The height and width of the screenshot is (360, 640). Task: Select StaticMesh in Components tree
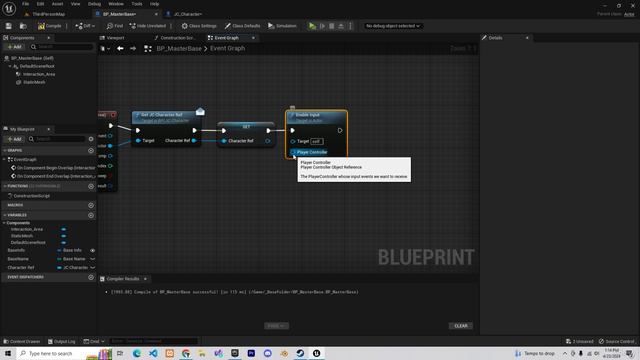point(34,82)
